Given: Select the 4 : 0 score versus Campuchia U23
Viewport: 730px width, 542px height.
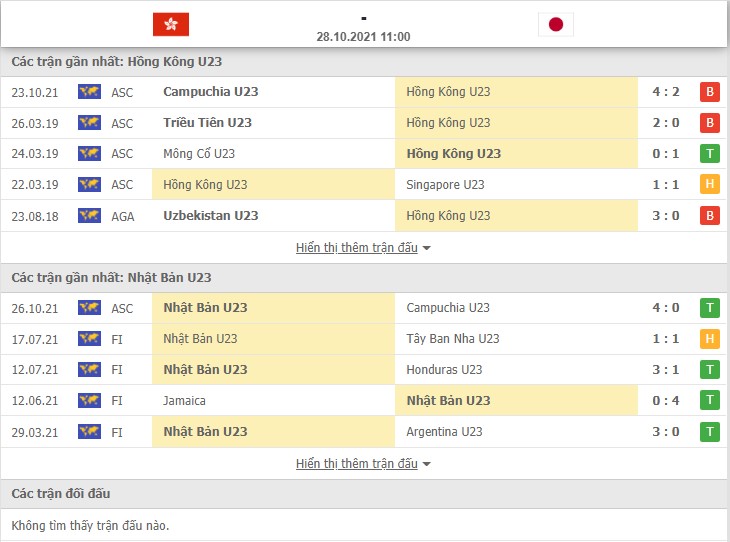Looking at the screenshot, I should (x=666, y=308).
